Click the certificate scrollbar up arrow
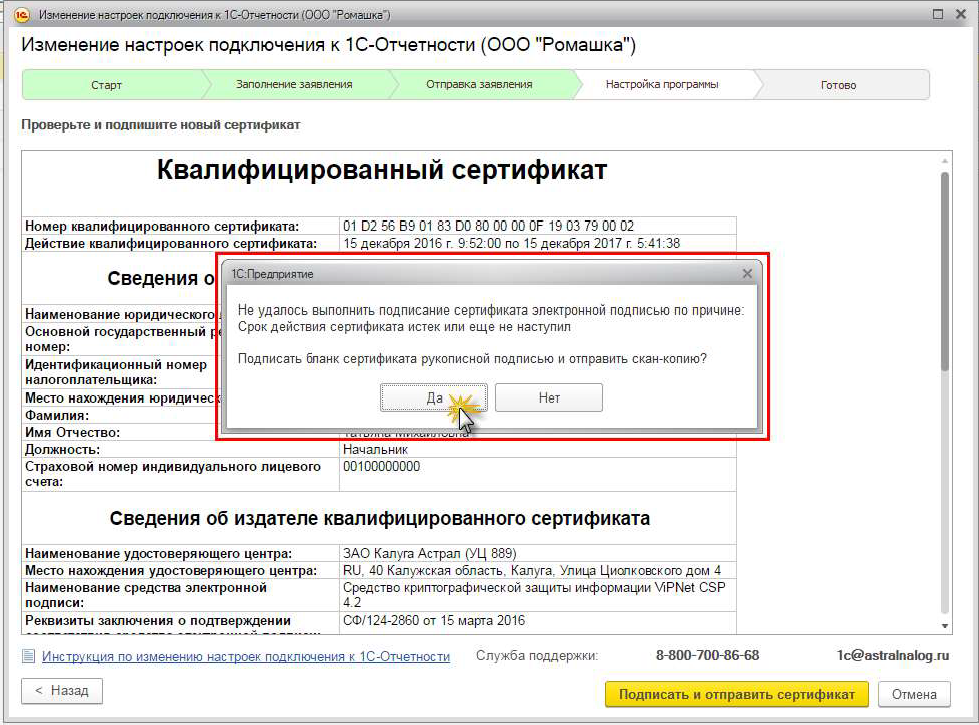This screenshot has height=725, width=979. click(x=945, y=160)
